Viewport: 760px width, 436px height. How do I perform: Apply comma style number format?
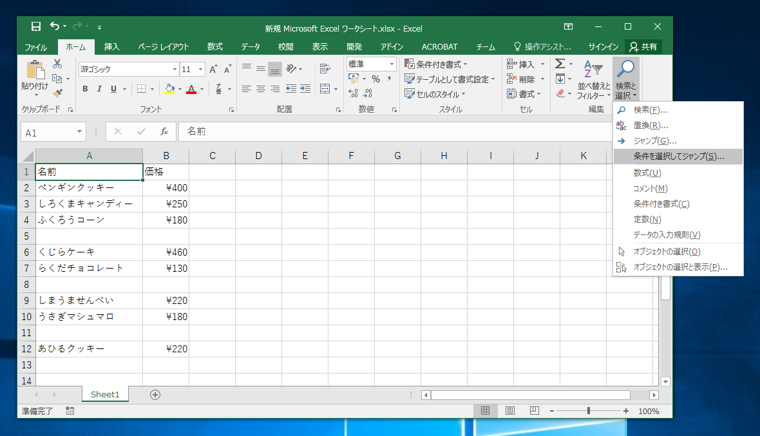point(389,79)
